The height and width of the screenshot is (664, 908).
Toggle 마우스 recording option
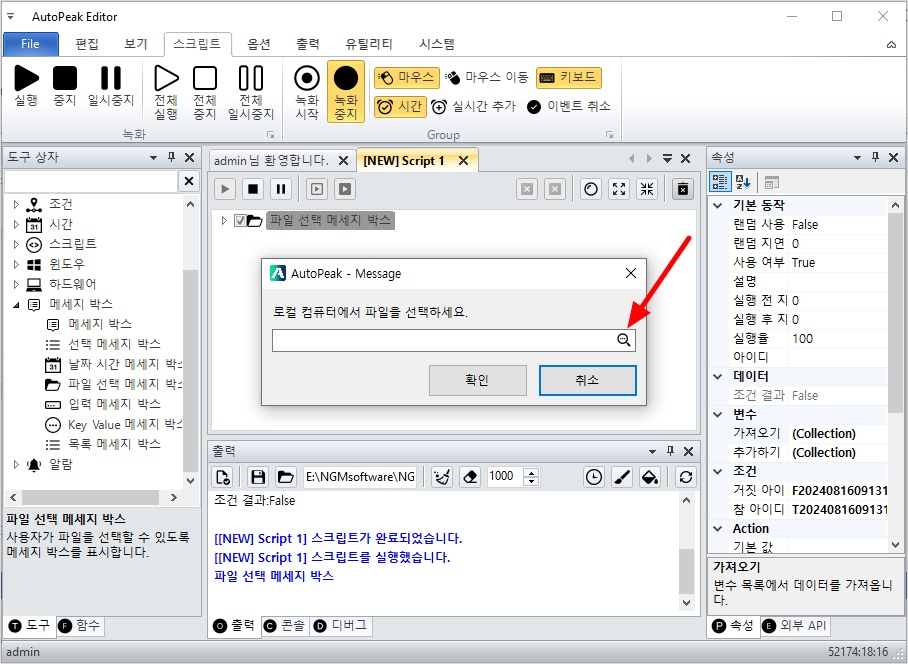point(407,78)
